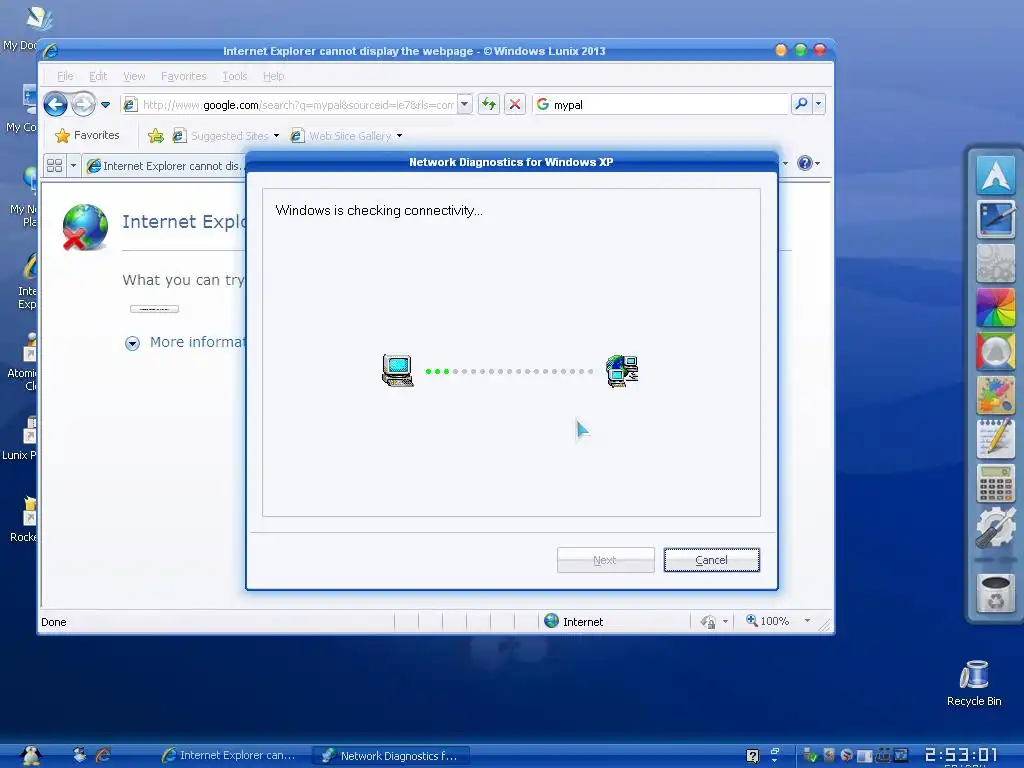1024x768 pixels.
Task: Expand the Web Slice Gallery dropdown arrow
Action: pyautogui.click(x=399, y=136)
